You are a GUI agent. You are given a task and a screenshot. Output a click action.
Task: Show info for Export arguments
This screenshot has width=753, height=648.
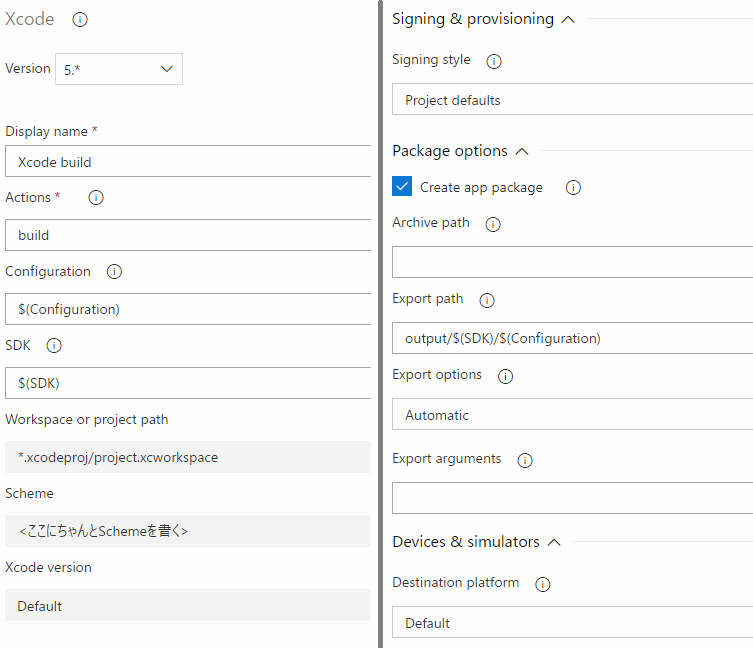point(525,460)
